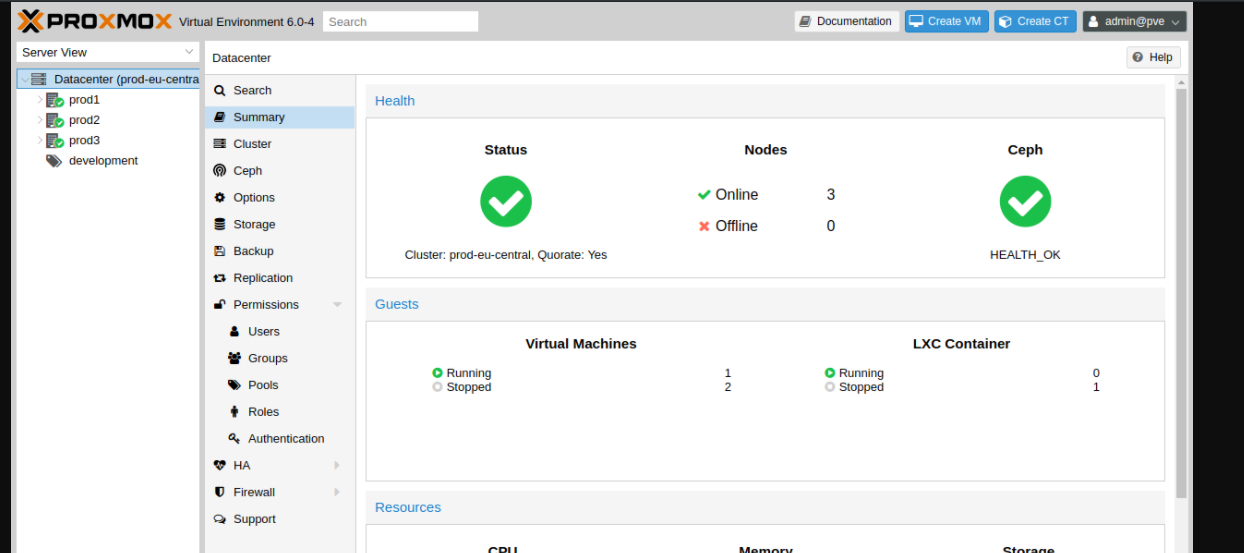Click 'Cluster: prod-eu-central, Quorate: Yes' text

click(x=506, y=255)
